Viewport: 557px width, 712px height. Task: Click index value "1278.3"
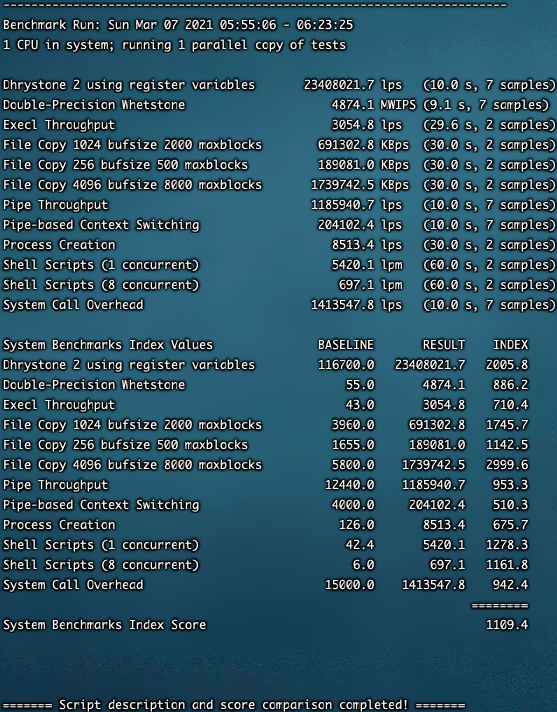[x=507, y=544]
